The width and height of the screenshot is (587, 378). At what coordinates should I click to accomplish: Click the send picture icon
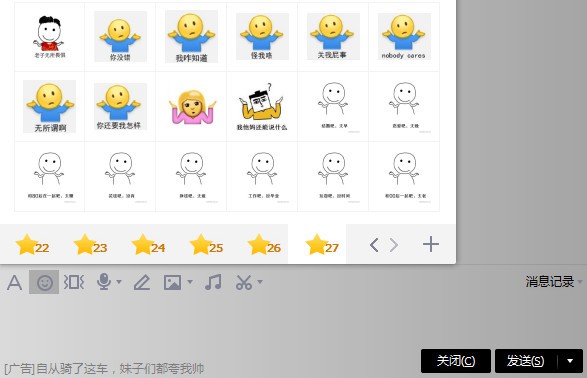(x=172, y=282)
